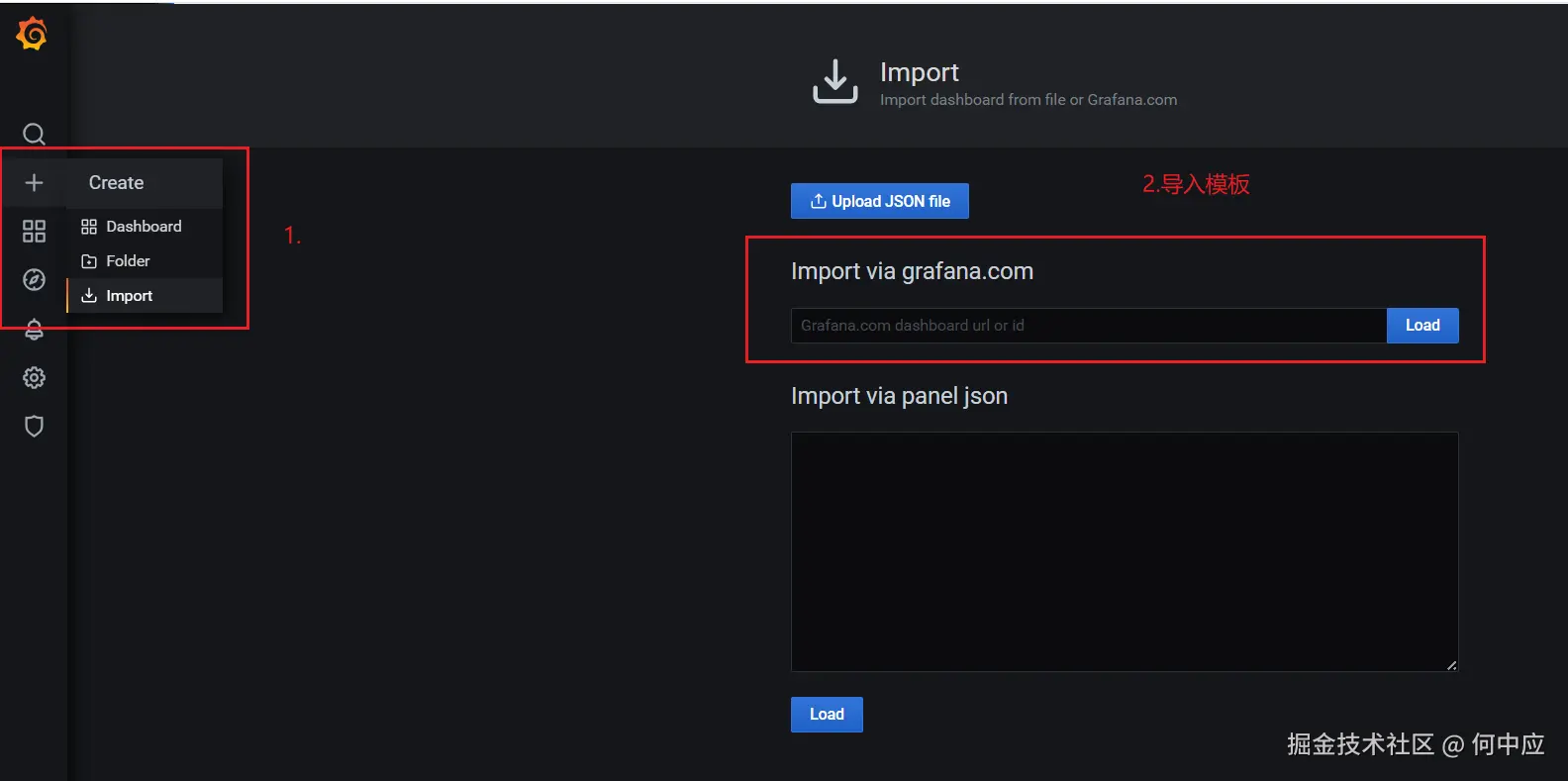Click the plus Create icon in sidebar
This screenshot has height=781, width=1568.
click(34, 183)
